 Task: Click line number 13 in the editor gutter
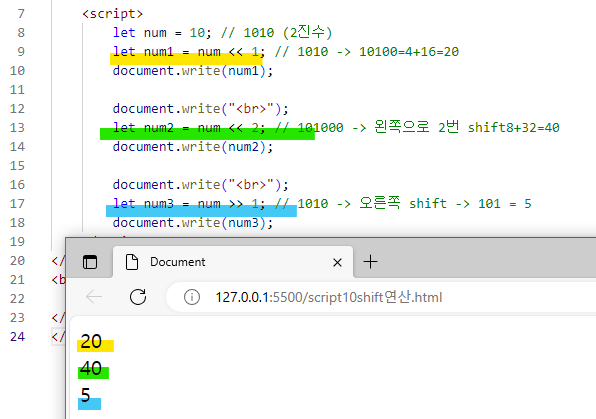pos(17,128)
